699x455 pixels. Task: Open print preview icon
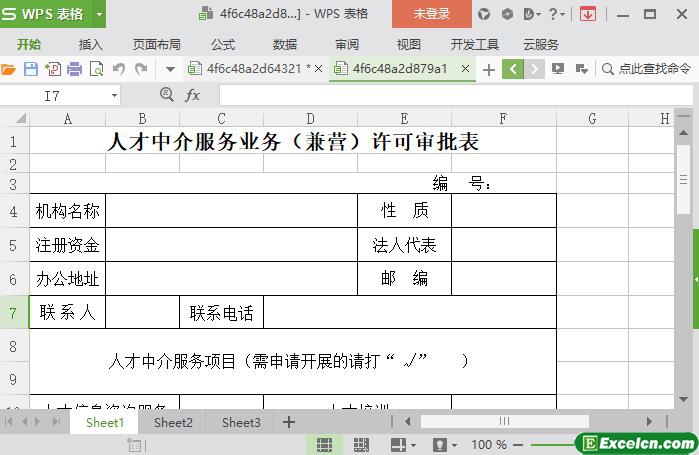point(97,69)
